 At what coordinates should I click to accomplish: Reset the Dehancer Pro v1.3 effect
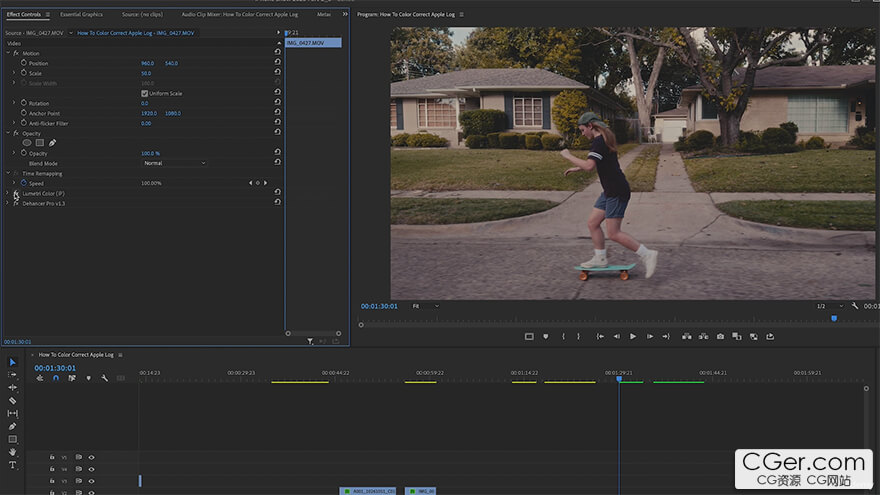coord(277,202)
